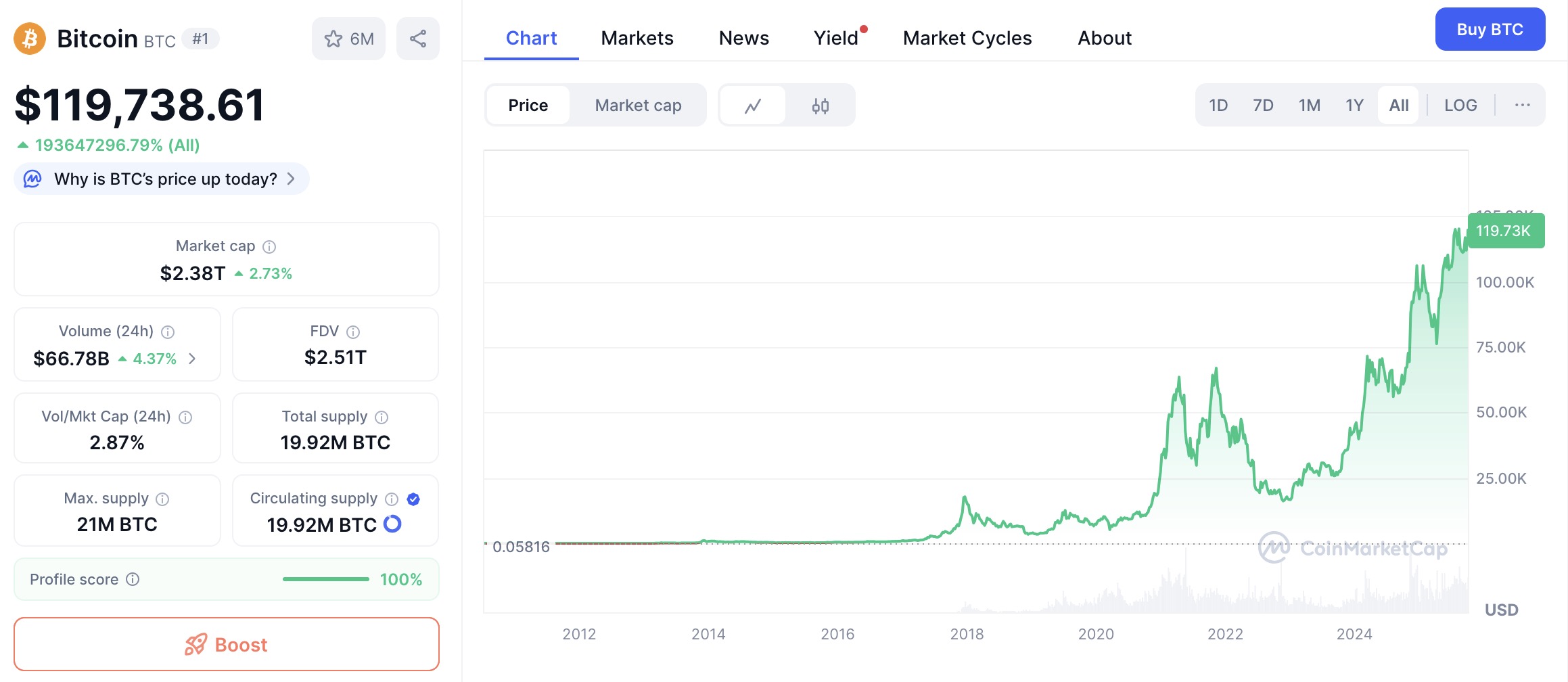This screenshot has height=682, width=1568.
Task: Open the Markets tab
Action: point(637,39)
